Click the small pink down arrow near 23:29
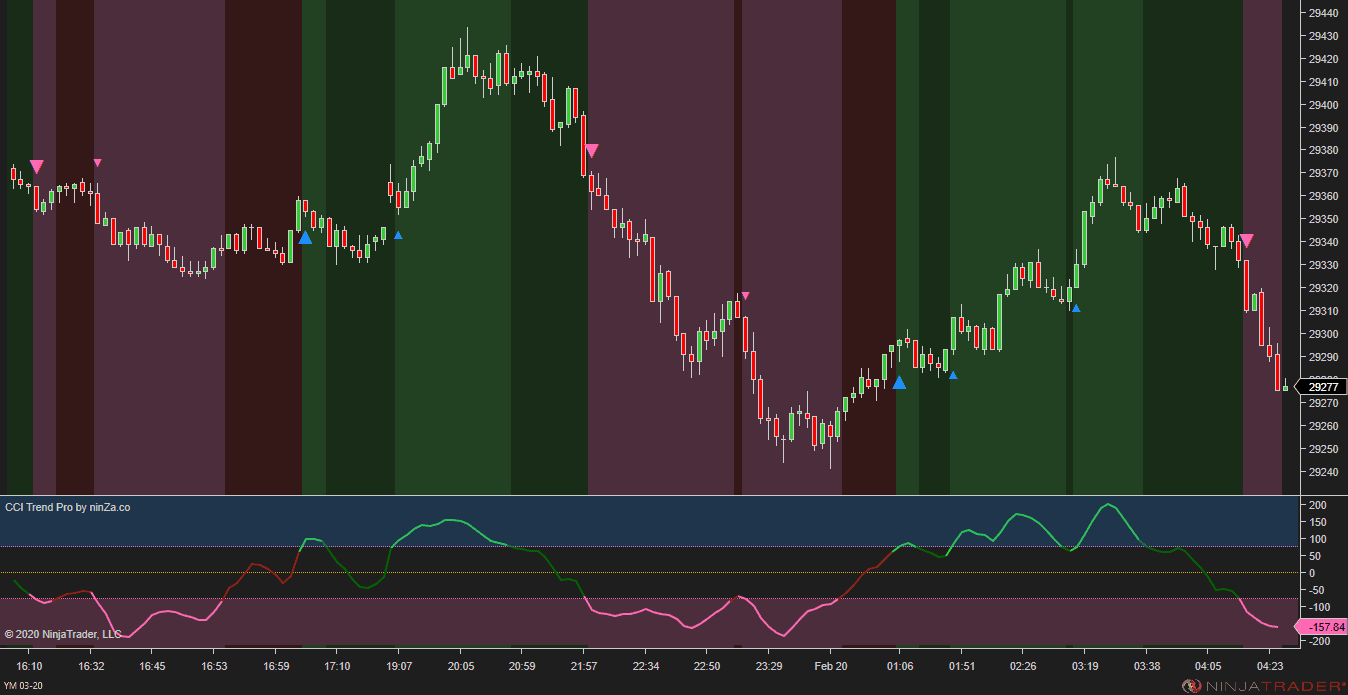This screenshot has width=1348, height=695. pos(745,295)
